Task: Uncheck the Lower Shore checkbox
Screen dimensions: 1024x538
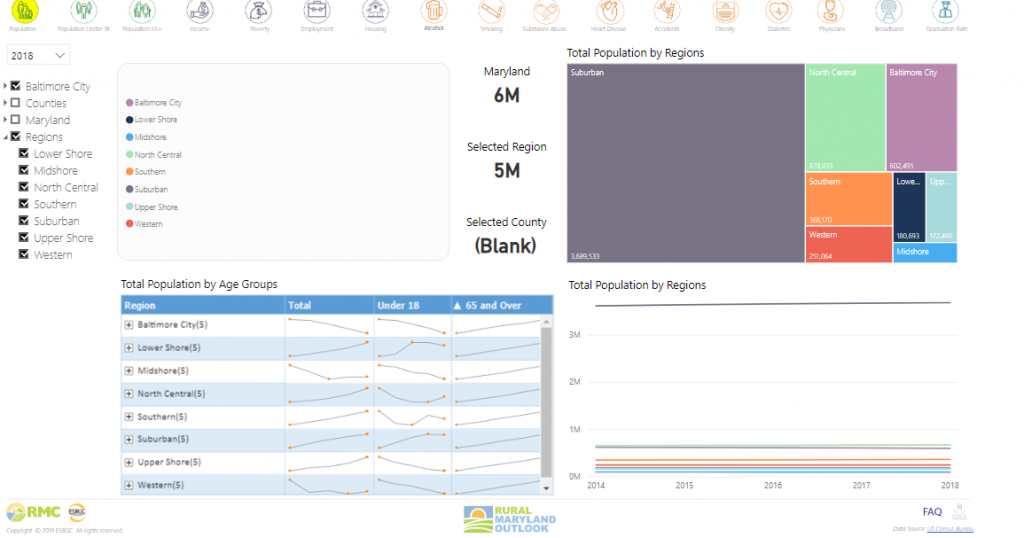Action: coord(25,154)
